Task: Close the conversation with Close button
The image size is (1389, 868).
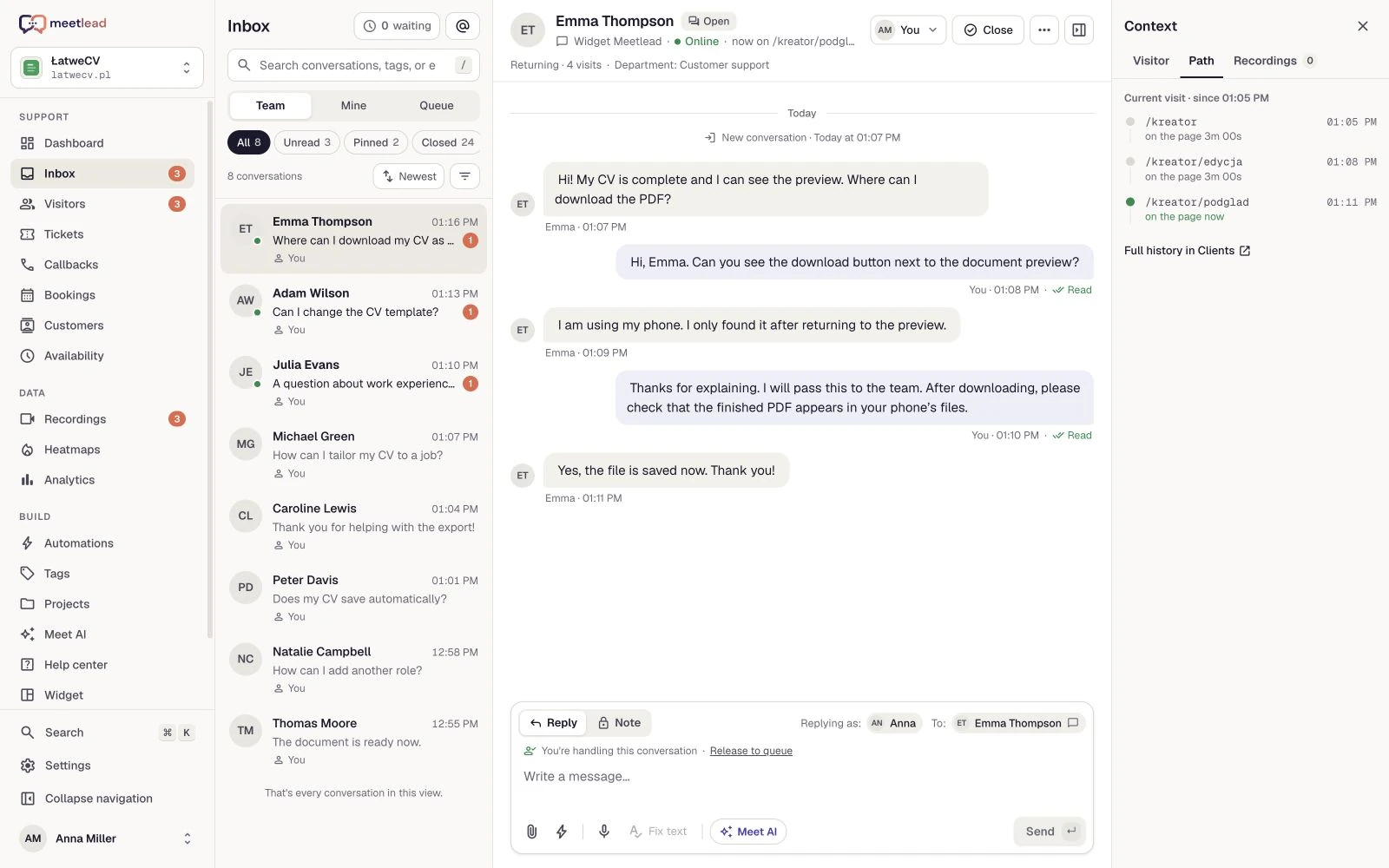Action: point(988,30)
